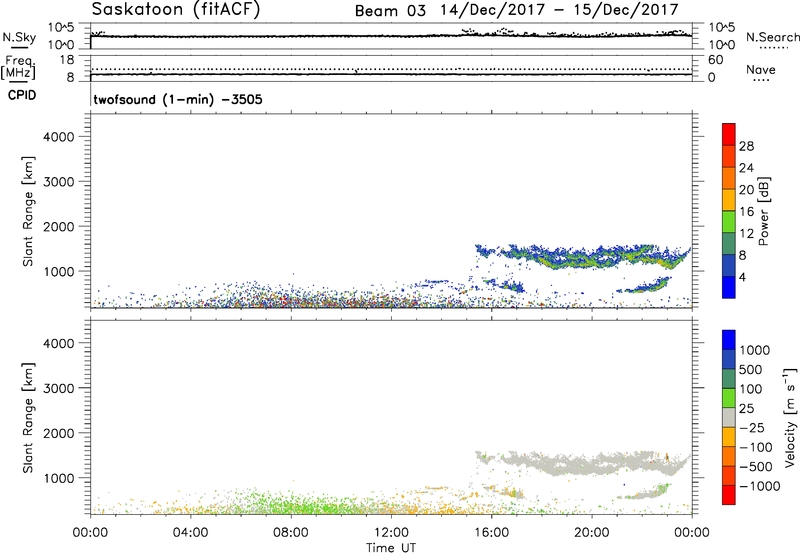The width and height of the screenshot is (800, 554).
Task: Click the 'N.Sky' legend label
Action: (x=19, y=37)
